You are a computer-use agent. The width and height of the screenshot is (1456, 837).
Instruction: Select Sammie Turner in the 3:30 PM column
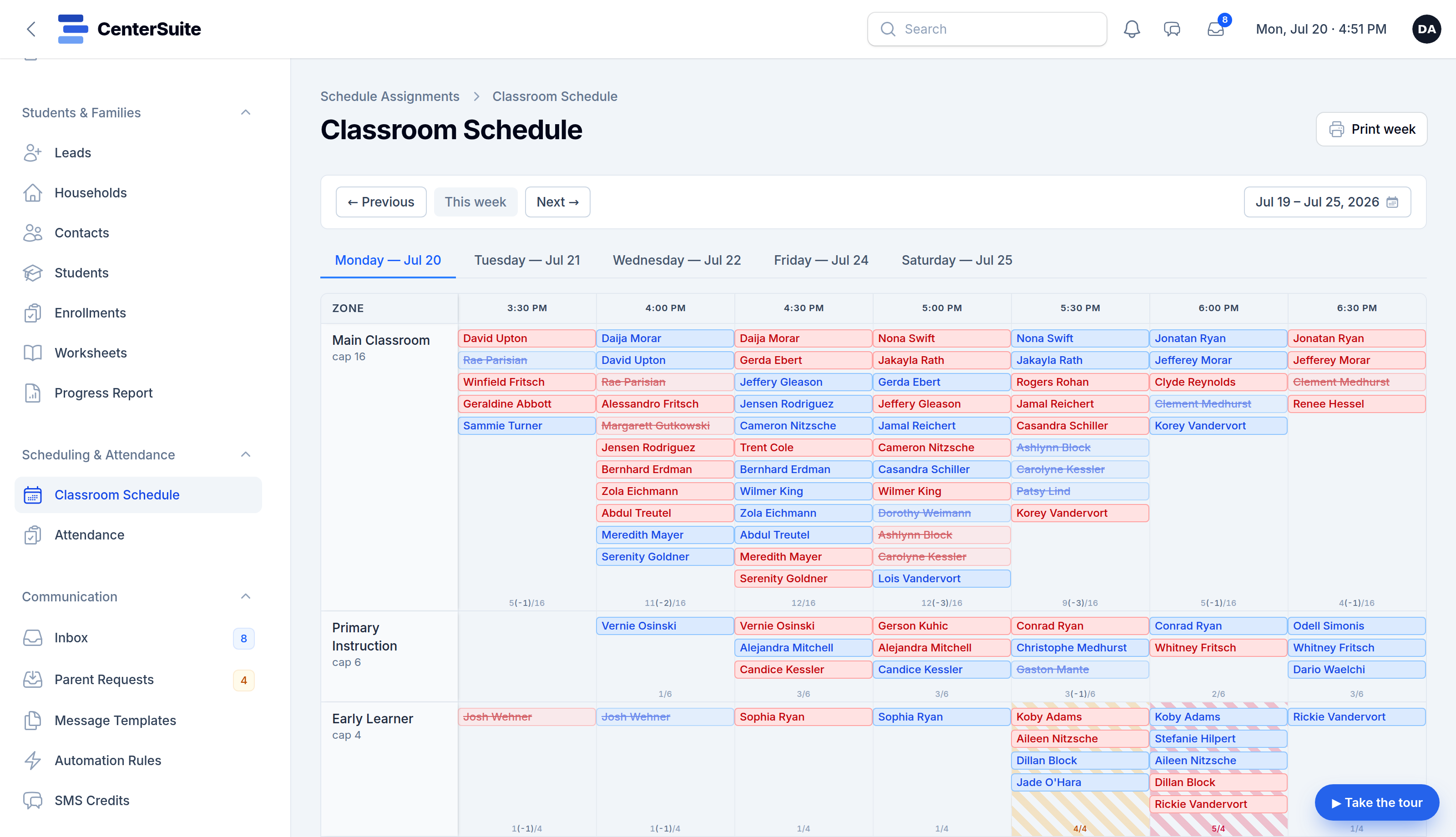pos(526,426)
